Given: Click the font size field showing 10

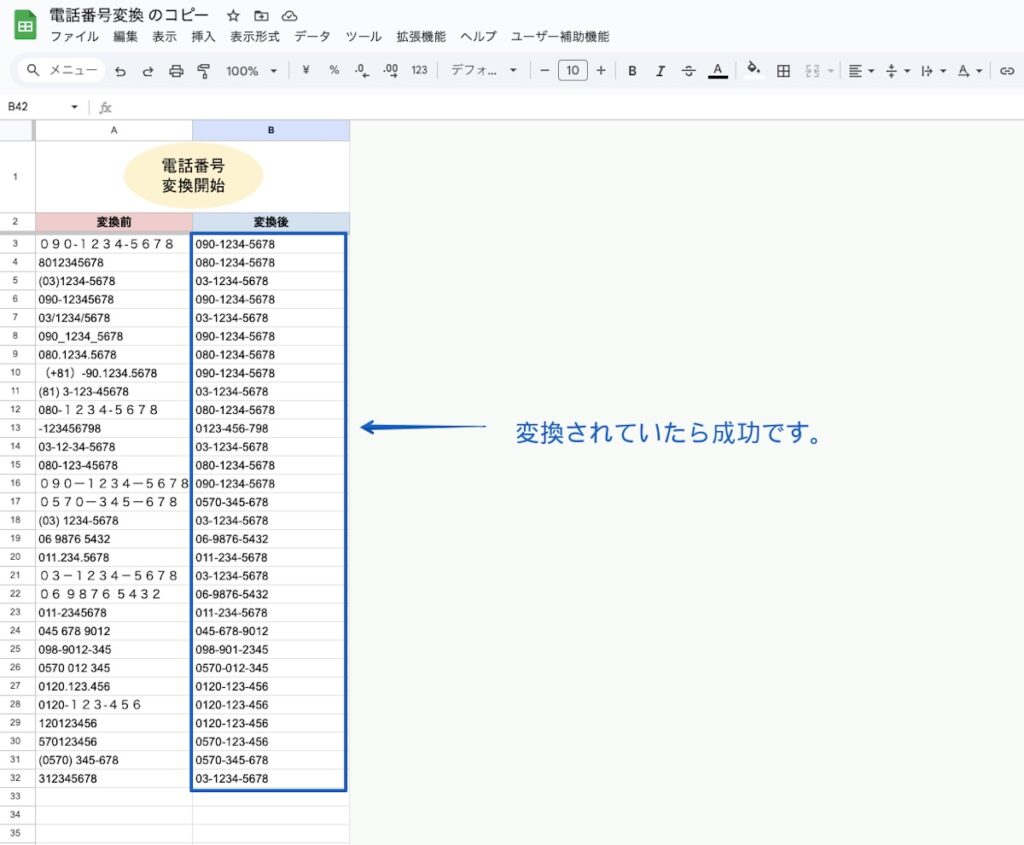Looking at the screenshot, I should (x=573, y=70).
